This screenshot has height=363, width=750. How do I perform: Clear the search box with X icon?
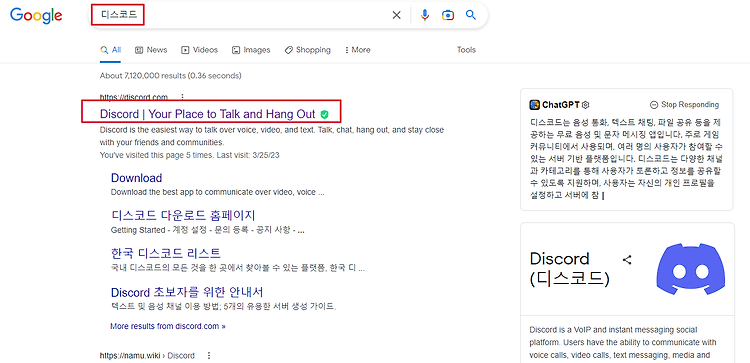coord(397,15)
